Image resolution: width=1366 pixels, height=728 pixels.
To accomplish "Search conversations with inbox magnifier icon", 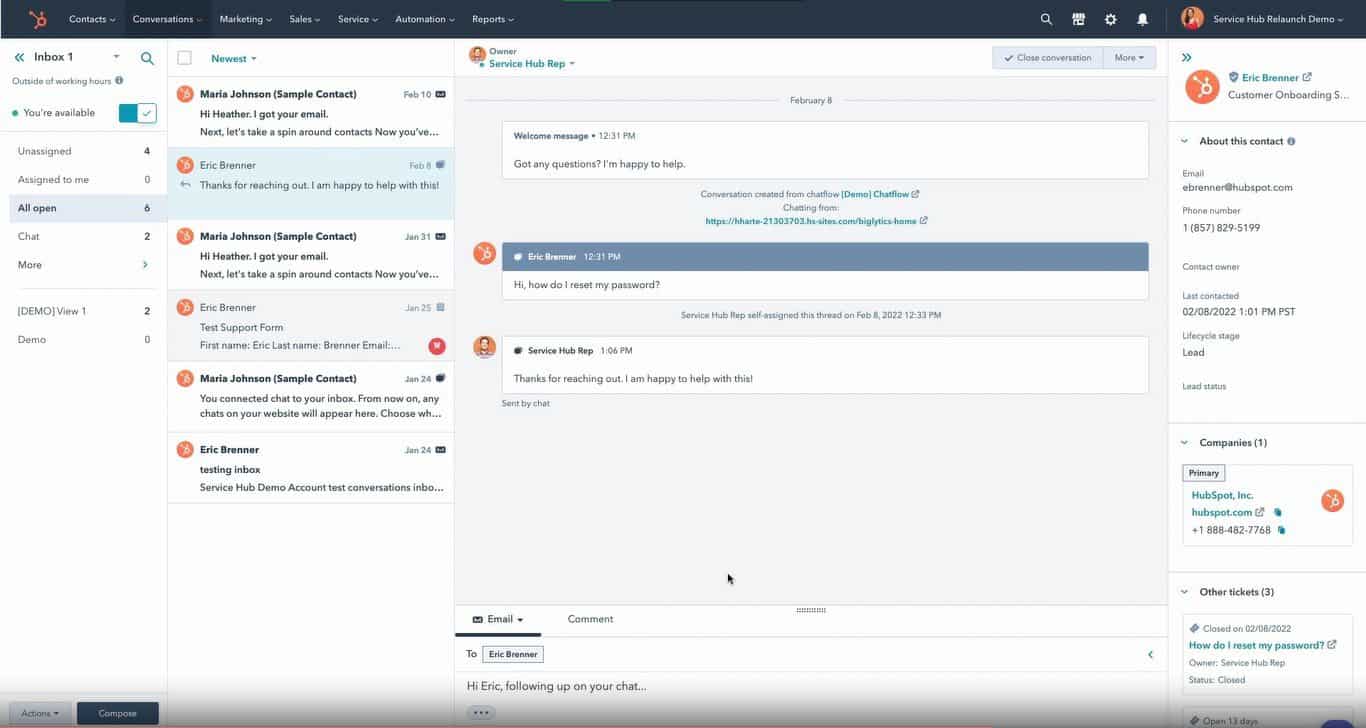I will point(147,58).
